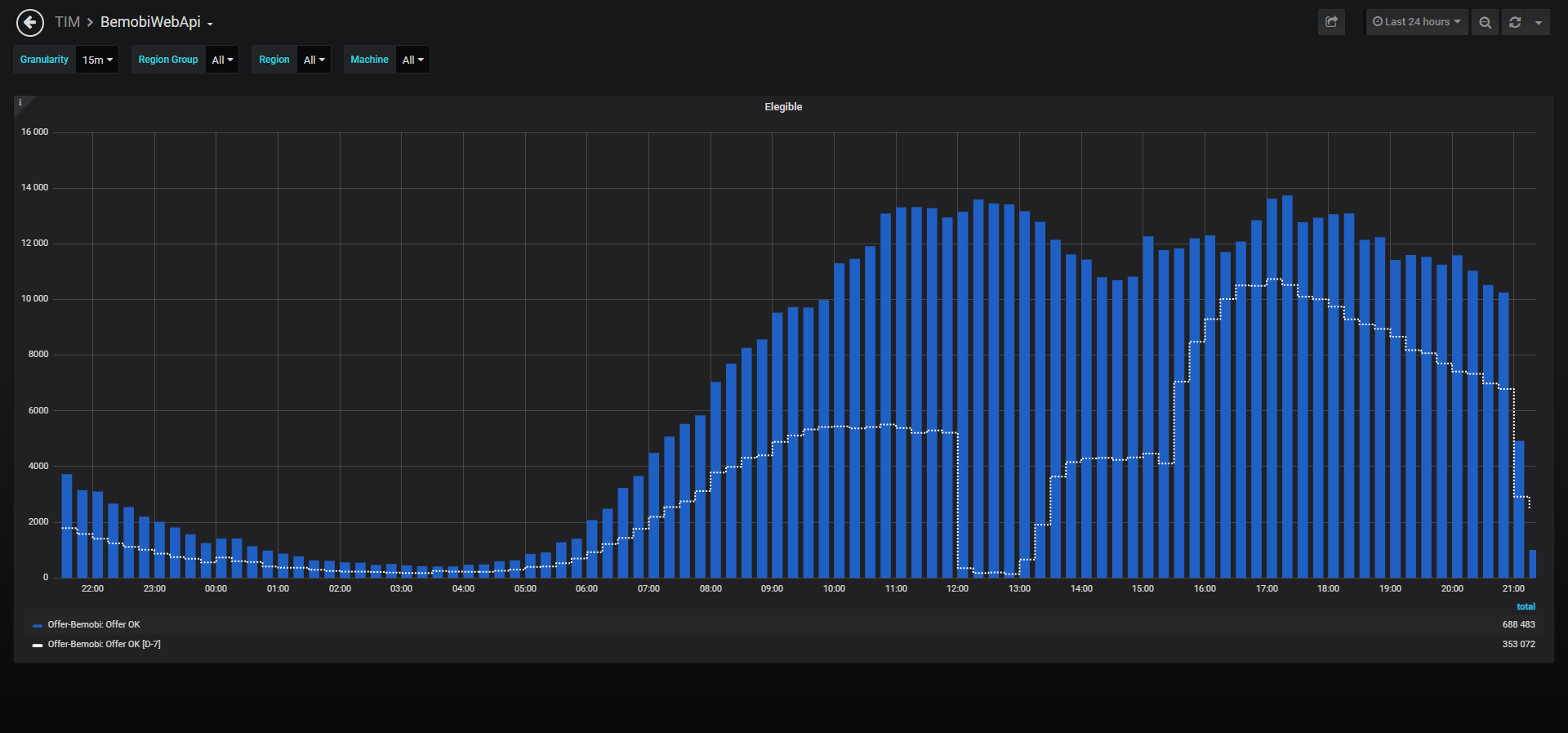Viewport: 1568px width, 733px height.
Task: Open the BemobiWebApi dashboard picker
Action: coord(156,22)
